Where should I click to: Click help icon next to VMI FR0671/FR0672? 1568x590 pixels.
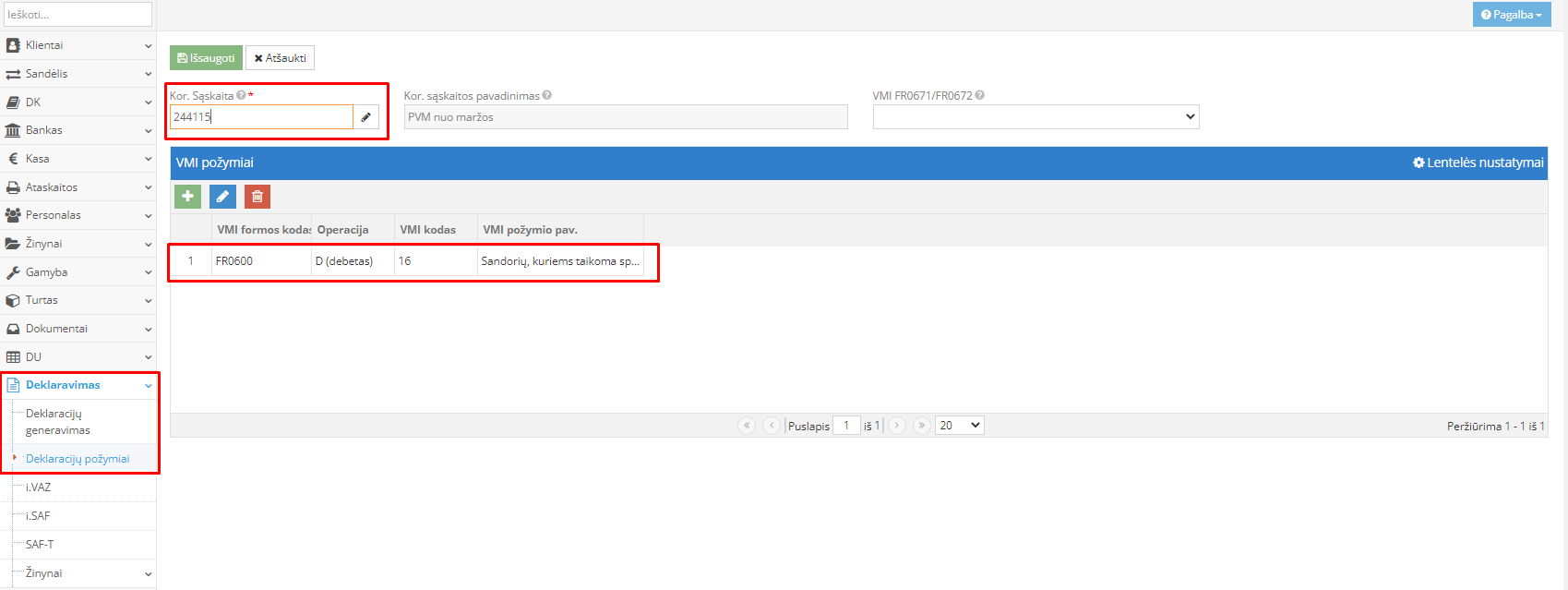tap(980, 95)
